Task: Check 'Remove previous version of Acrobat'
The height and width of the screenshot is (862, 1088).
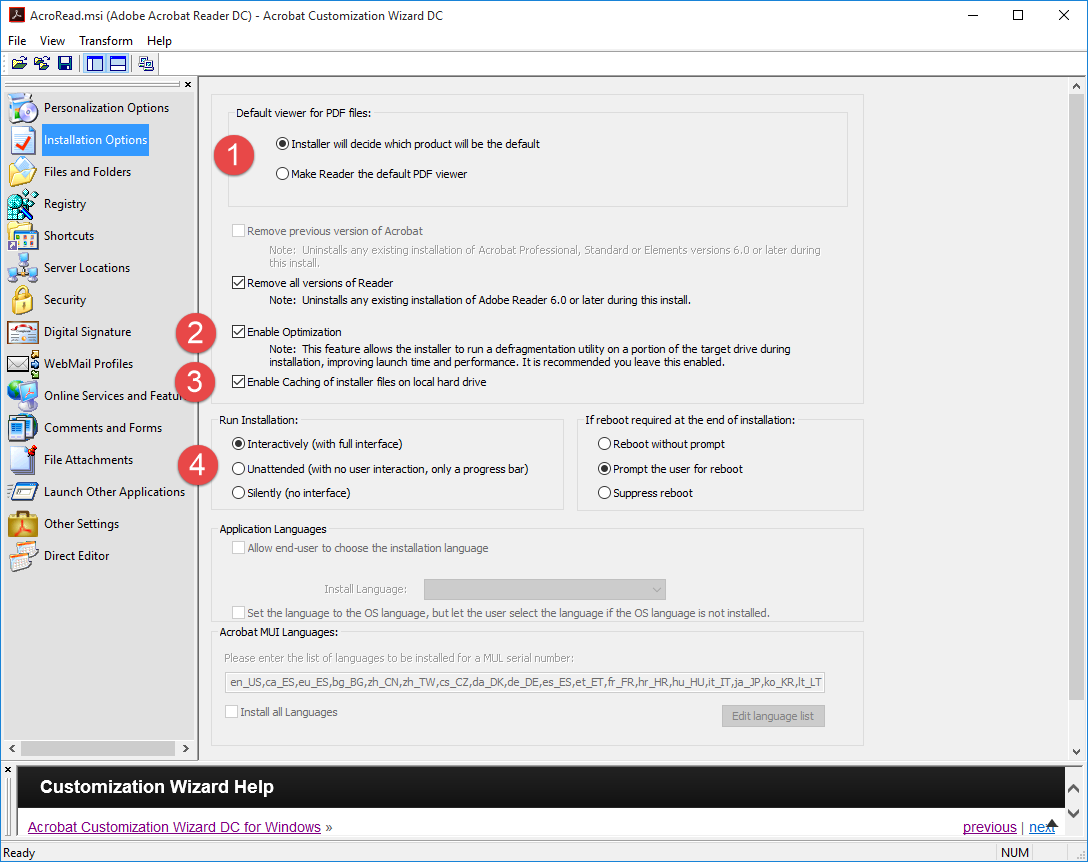Action: (238, 230)
